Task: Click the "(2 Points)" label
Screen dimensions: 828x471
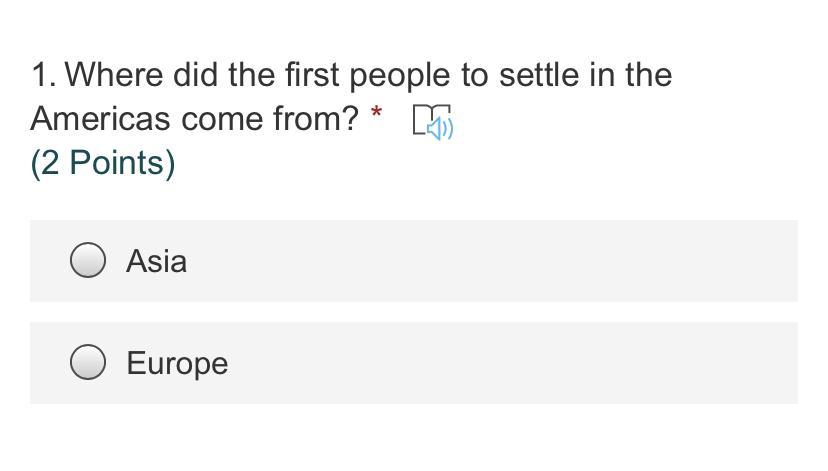Action: pos(103,163)
